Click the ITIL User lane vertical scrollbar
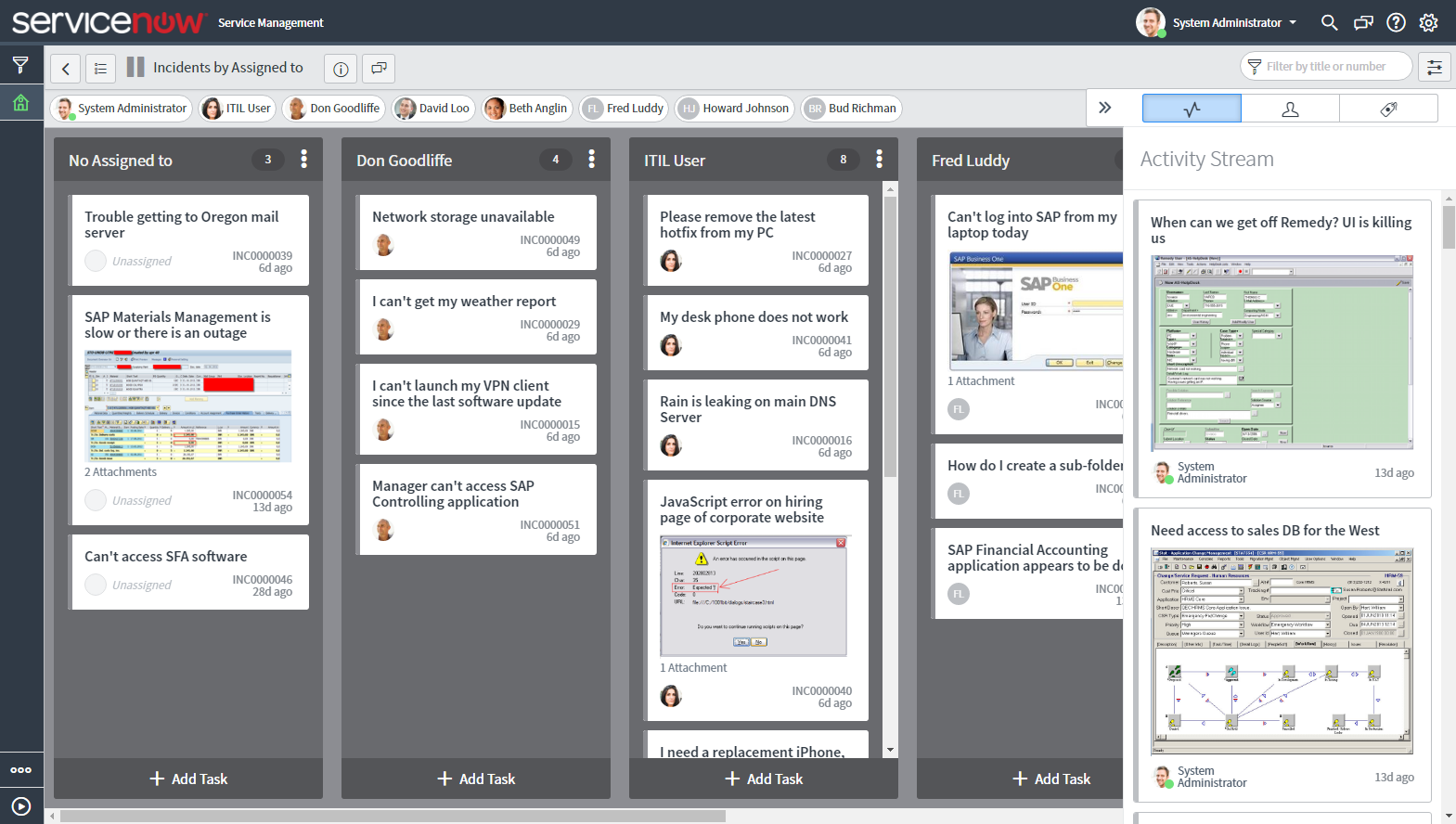Screen dimensions: 1456x824 coord(890,338)
